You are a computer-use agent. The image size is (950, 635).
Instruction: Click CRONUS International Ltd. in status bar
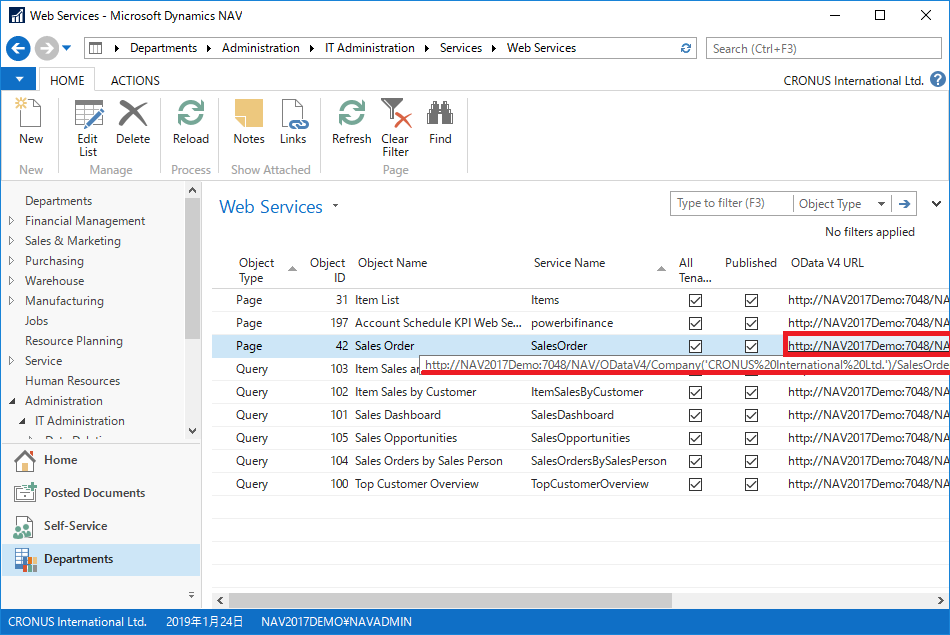(x=77, y=622)
